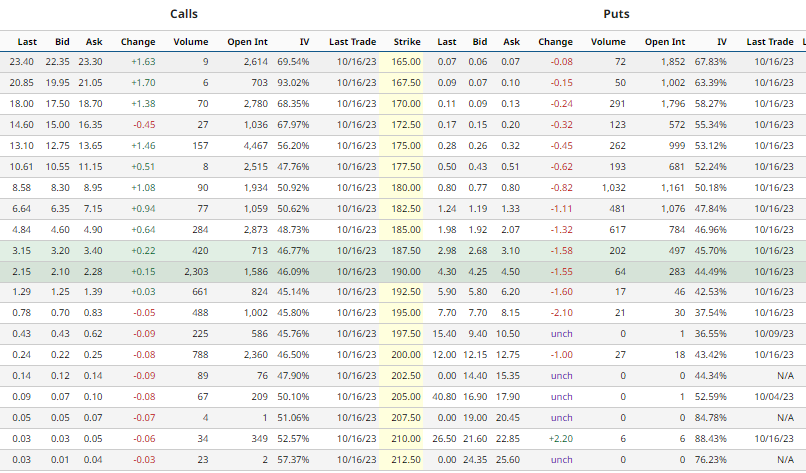Click the Puts section heading
The width and height of the screenshot is (806, 473).
tap(616, 14)
